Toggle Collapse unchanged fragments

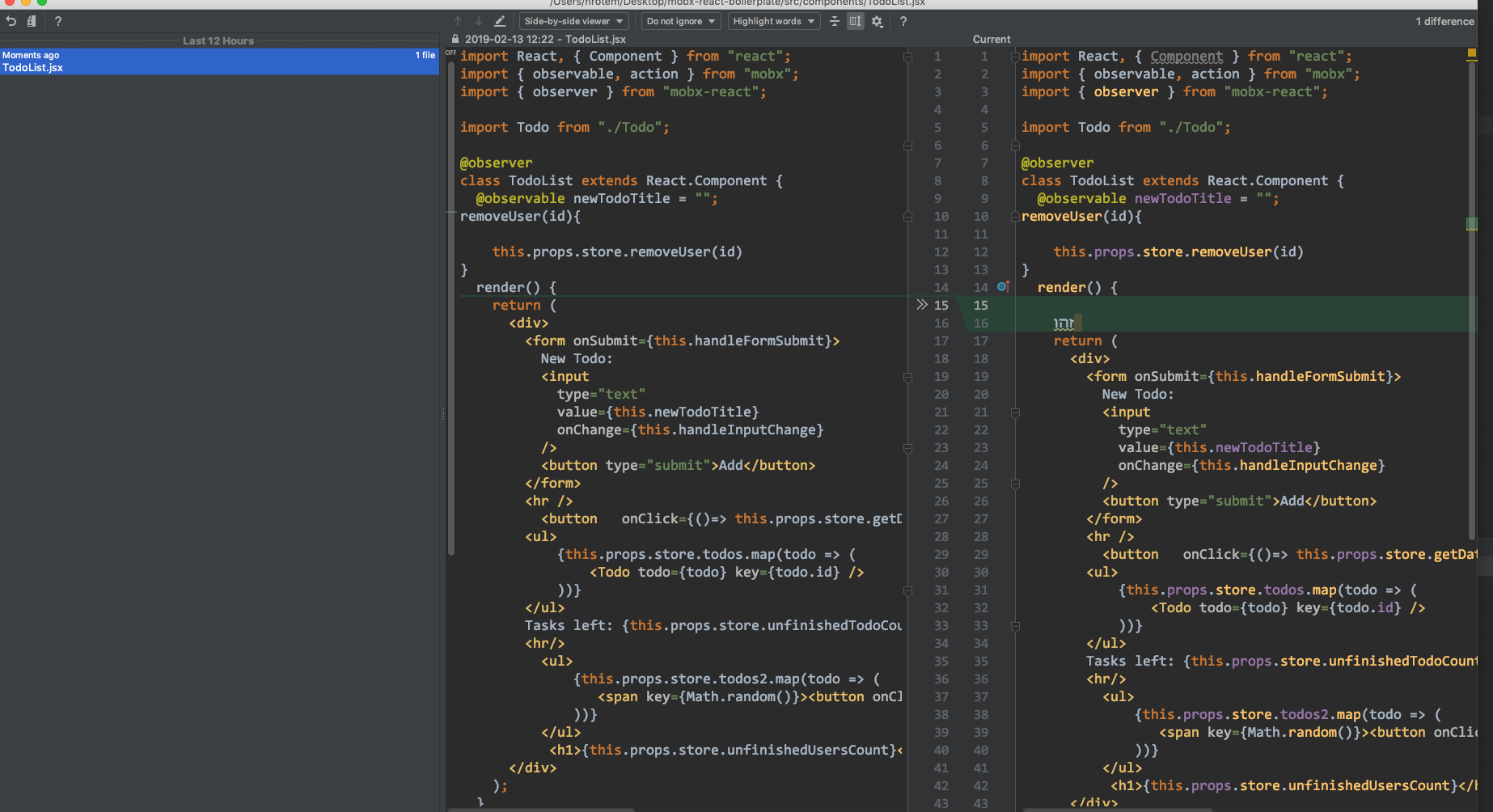coord(835,21)
